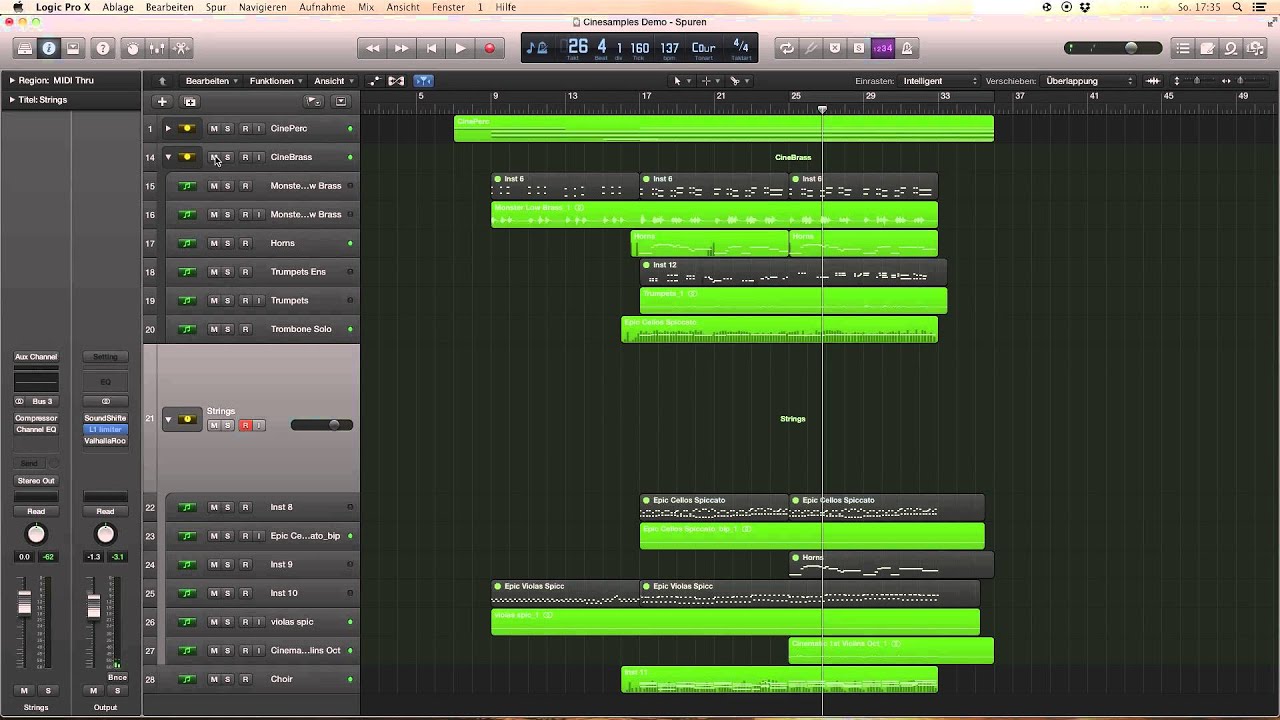Open the Funktionen dropdown menu
The height and width of the screenshot is (720, 1280).
coord(276,81)
